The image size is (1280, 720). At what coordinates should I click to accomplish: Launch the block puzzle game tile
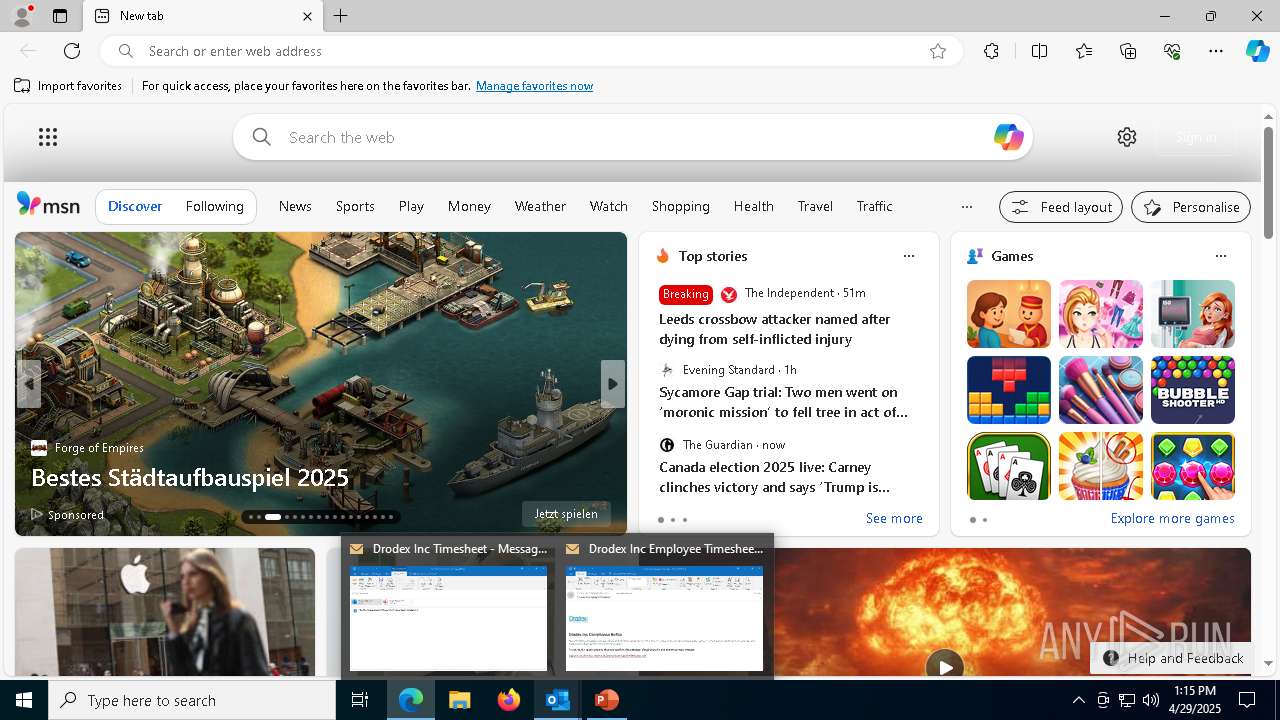(1009, 390)
